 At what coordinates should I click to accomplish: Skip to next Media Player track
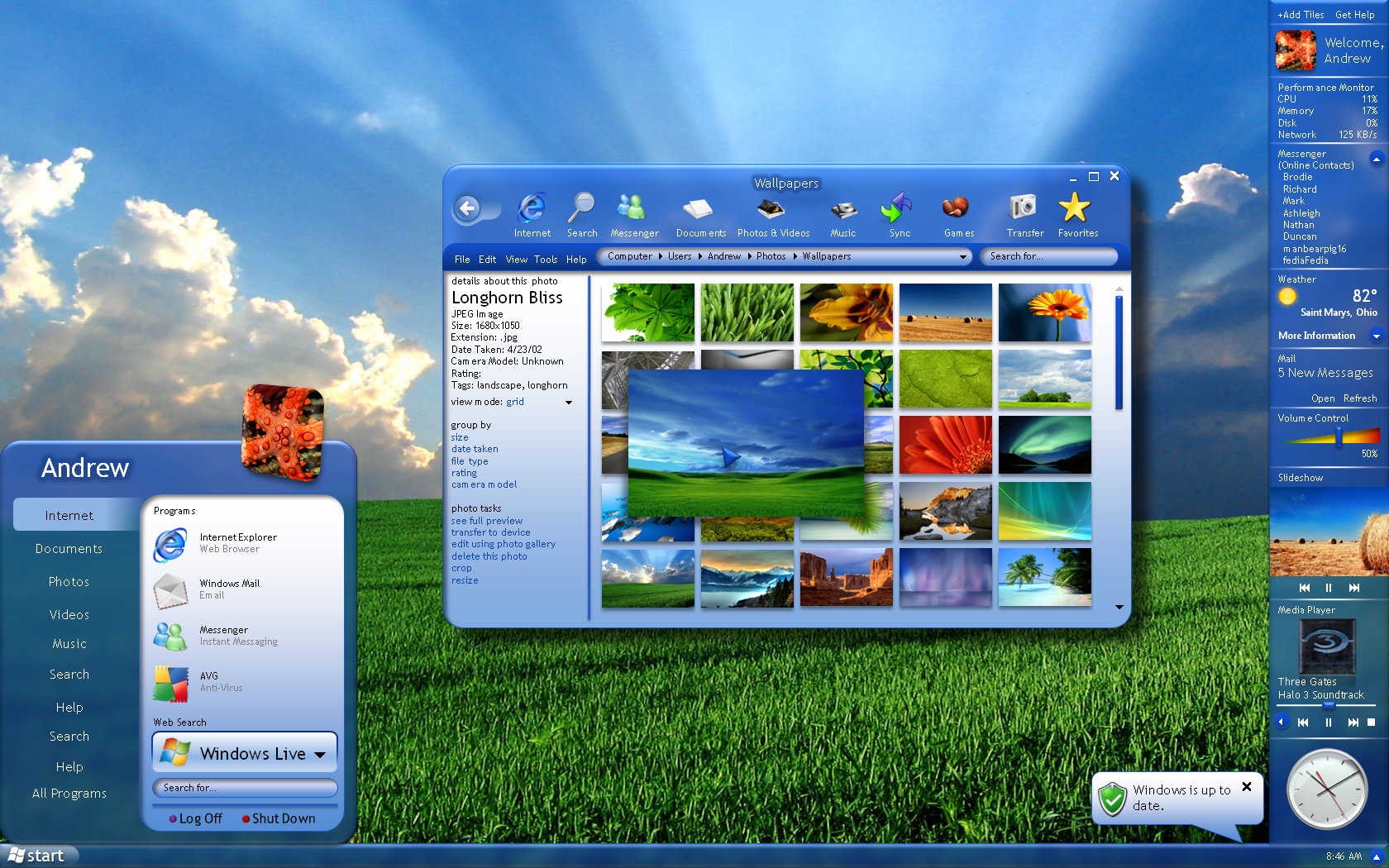pyautogui.click(x=1353, y=723)
